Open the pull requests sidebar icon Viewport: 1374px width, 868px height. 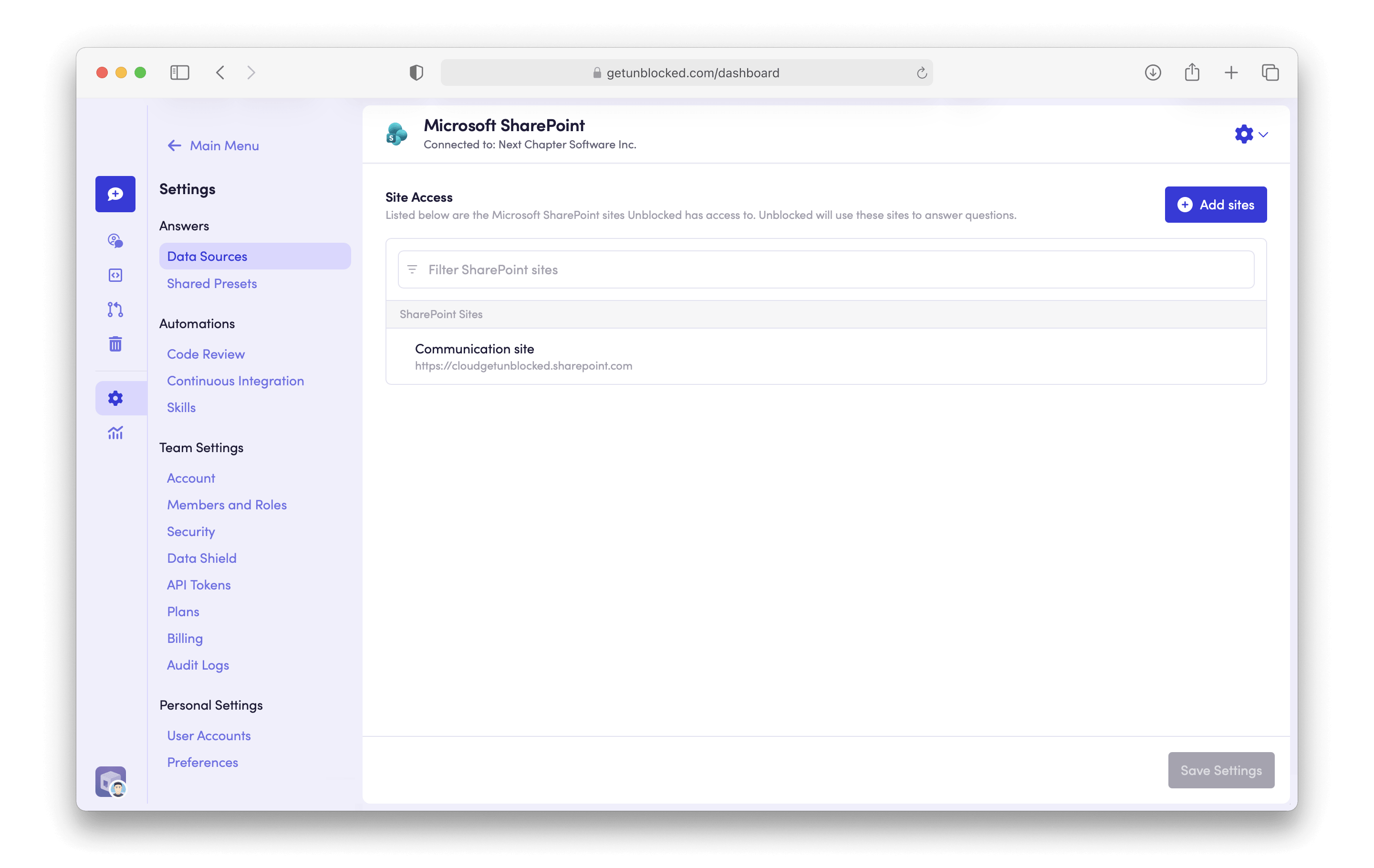[115, 310]
